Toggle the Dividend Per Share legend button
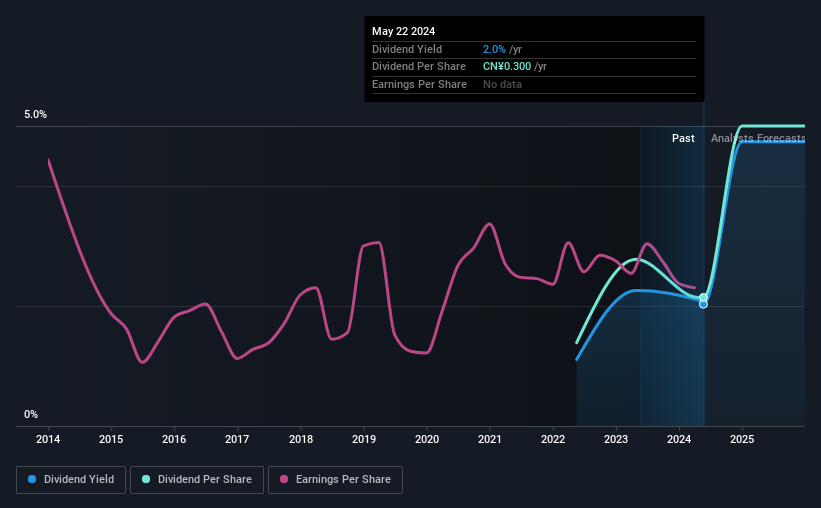Viewport: 821px width, 508px height. click(x=197, y=480)
